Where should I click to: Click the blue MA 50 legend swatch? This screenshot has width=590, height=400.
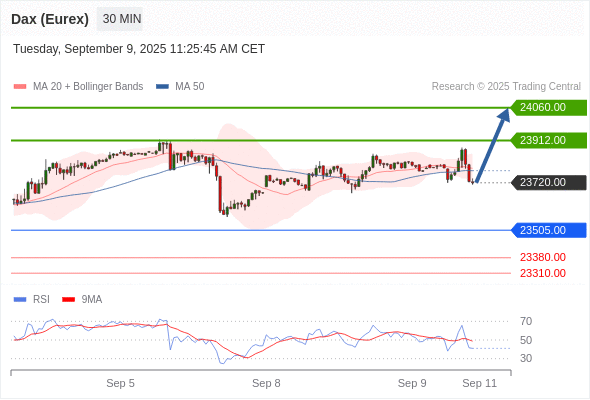click(162, 87)
